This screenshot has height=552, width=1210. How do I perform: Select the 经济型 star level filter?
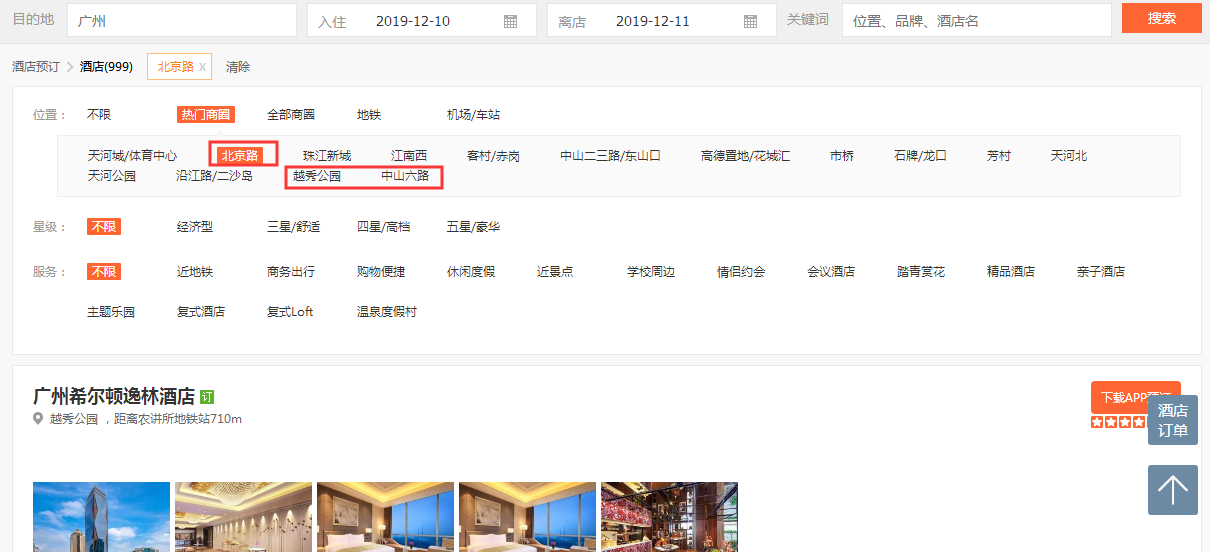pos(195,227)
